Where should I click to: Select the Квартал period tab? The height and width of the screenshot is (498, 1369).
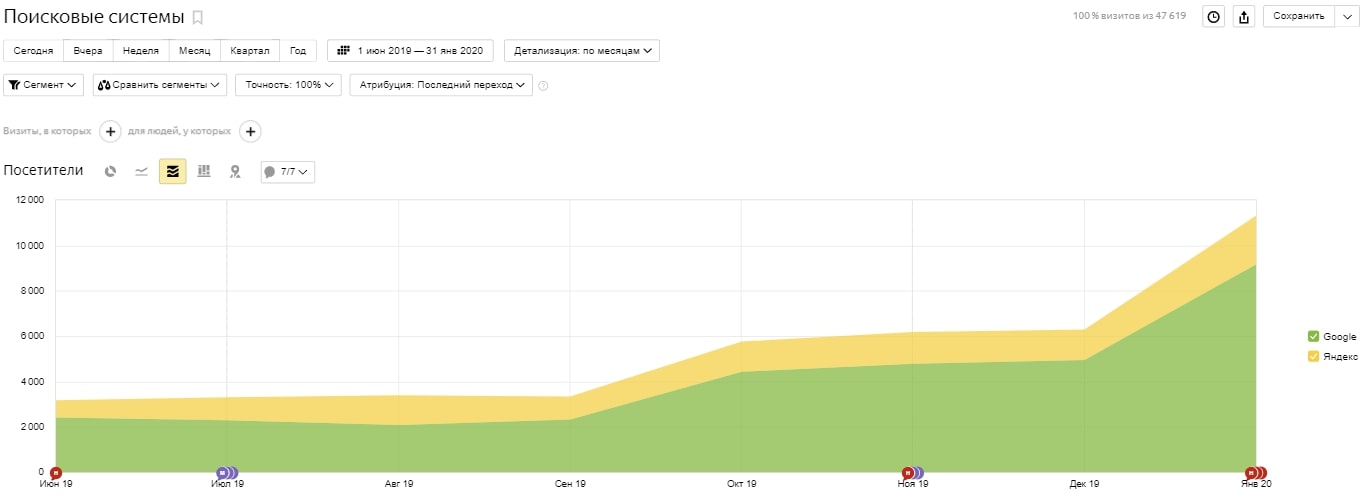(x=249, y=50)
